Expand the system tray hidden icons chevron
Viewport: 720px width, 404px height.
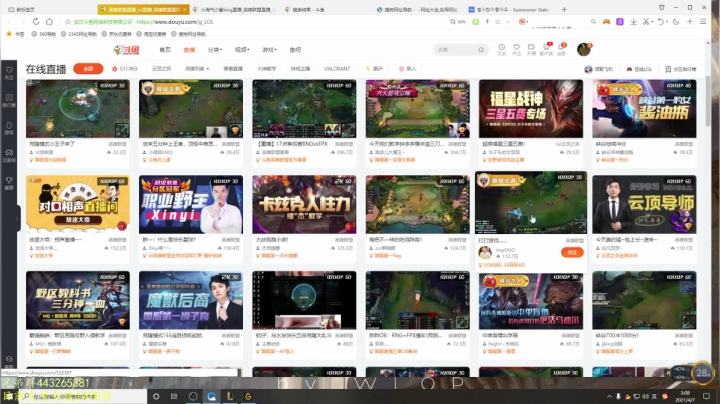609,396
